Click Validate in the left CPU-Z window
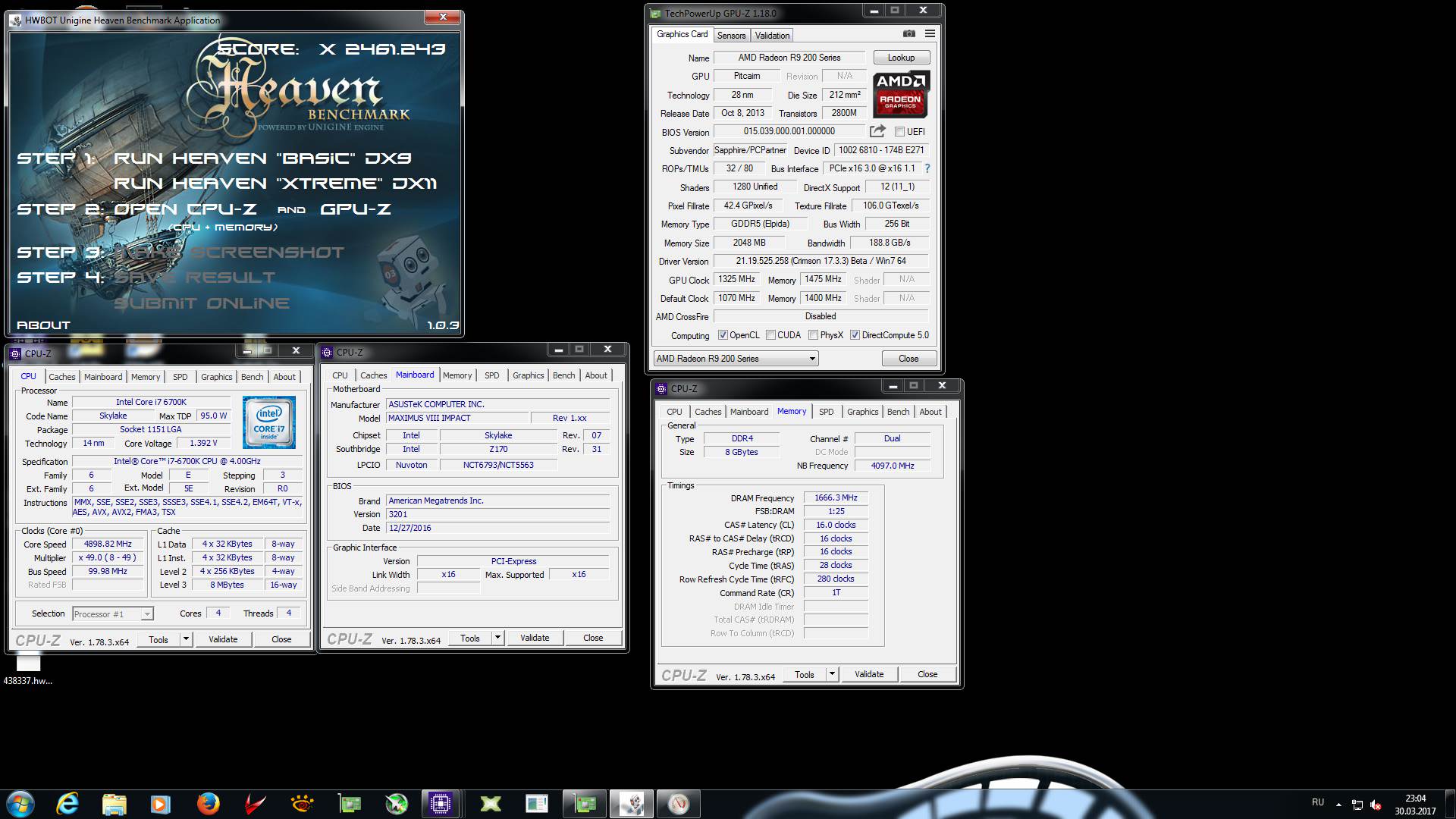The height and width of the screenshot is (819, 1456). (x=223, y=639)
